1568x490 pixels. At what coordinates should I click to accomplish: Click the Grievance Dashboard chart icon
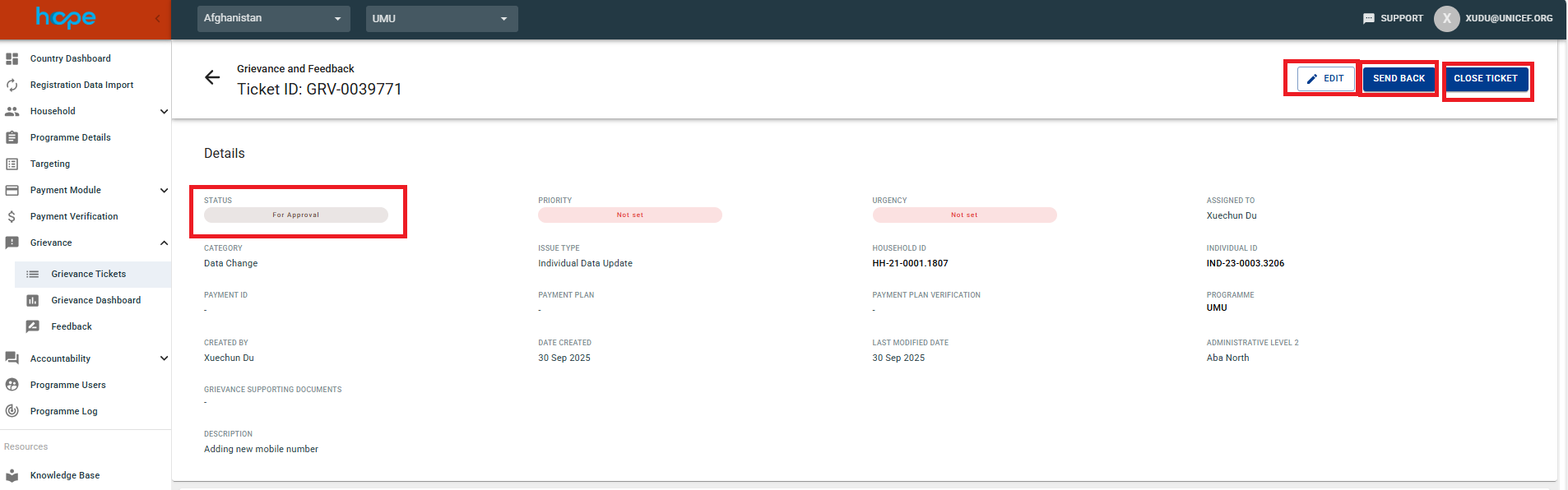33,300
